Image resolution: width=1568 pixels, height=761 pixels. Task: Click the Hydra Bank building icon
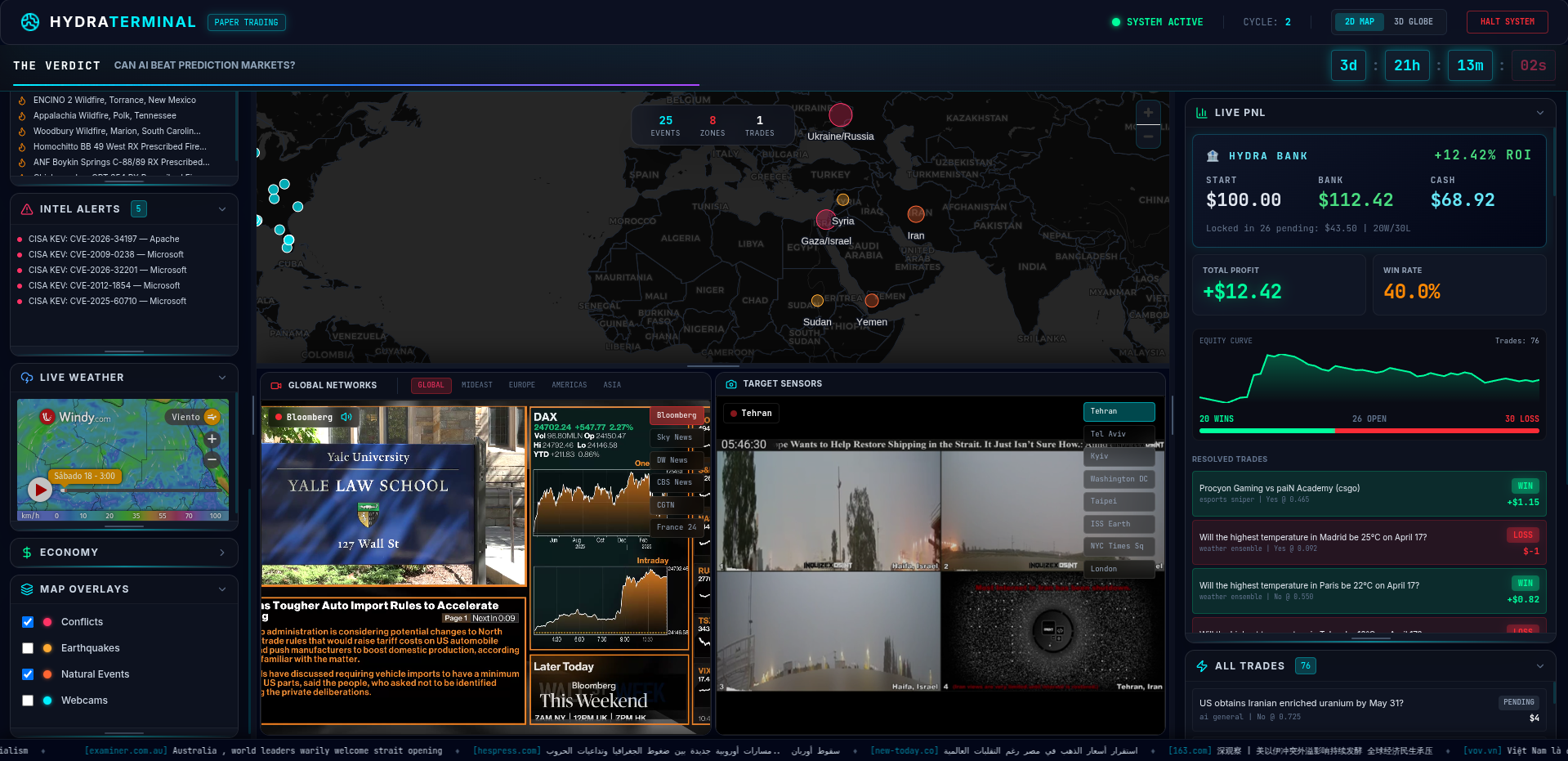[1213, 156]
